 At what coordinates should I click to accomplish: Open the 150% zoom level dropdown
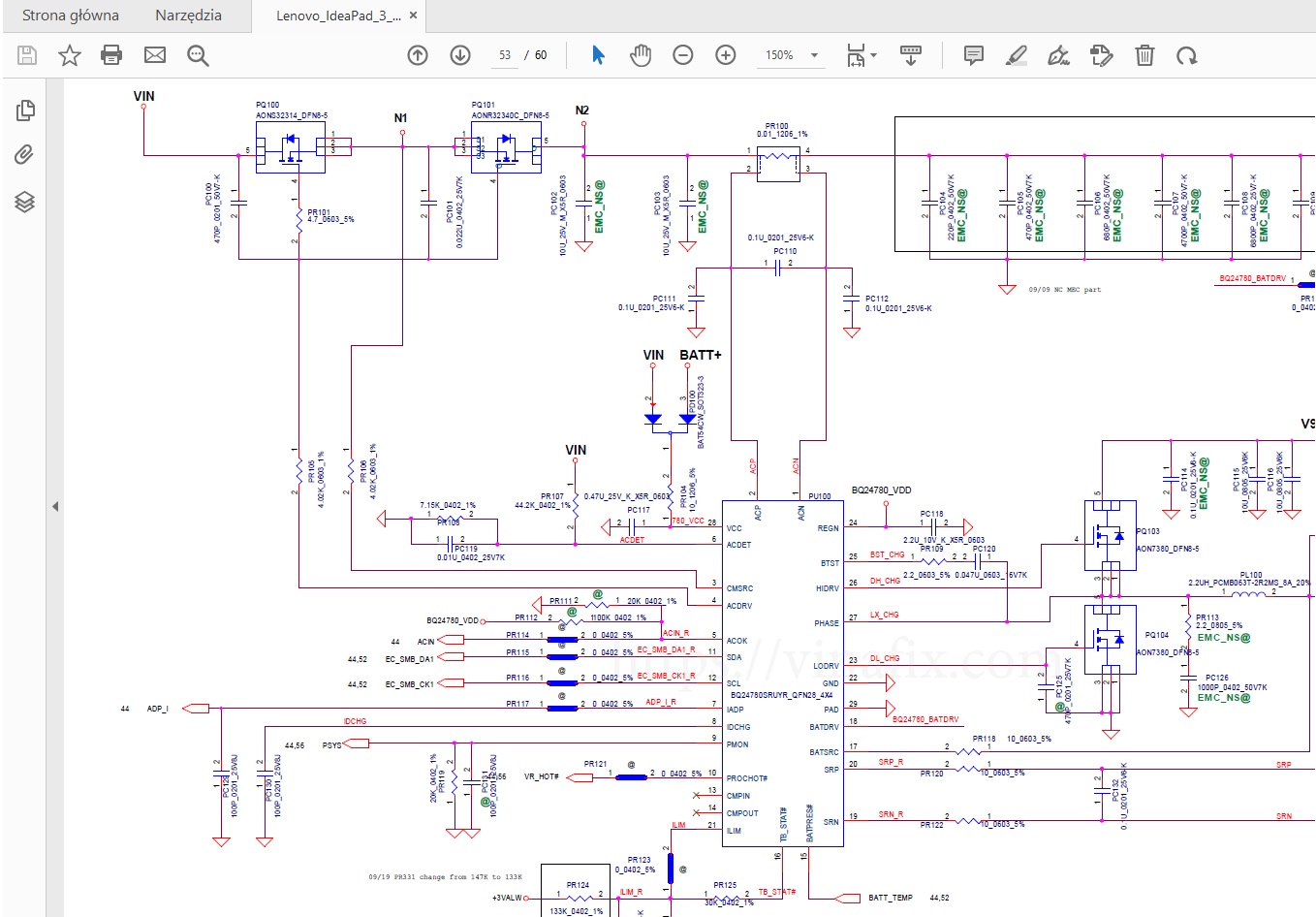tap(814, 55)
